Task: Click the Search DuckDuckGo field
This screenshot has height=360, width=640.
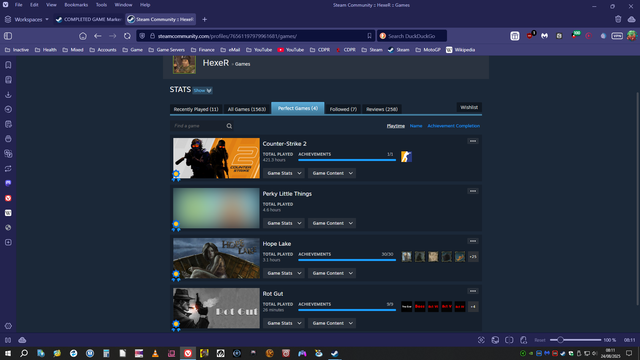Action: [x=411, y=36]
